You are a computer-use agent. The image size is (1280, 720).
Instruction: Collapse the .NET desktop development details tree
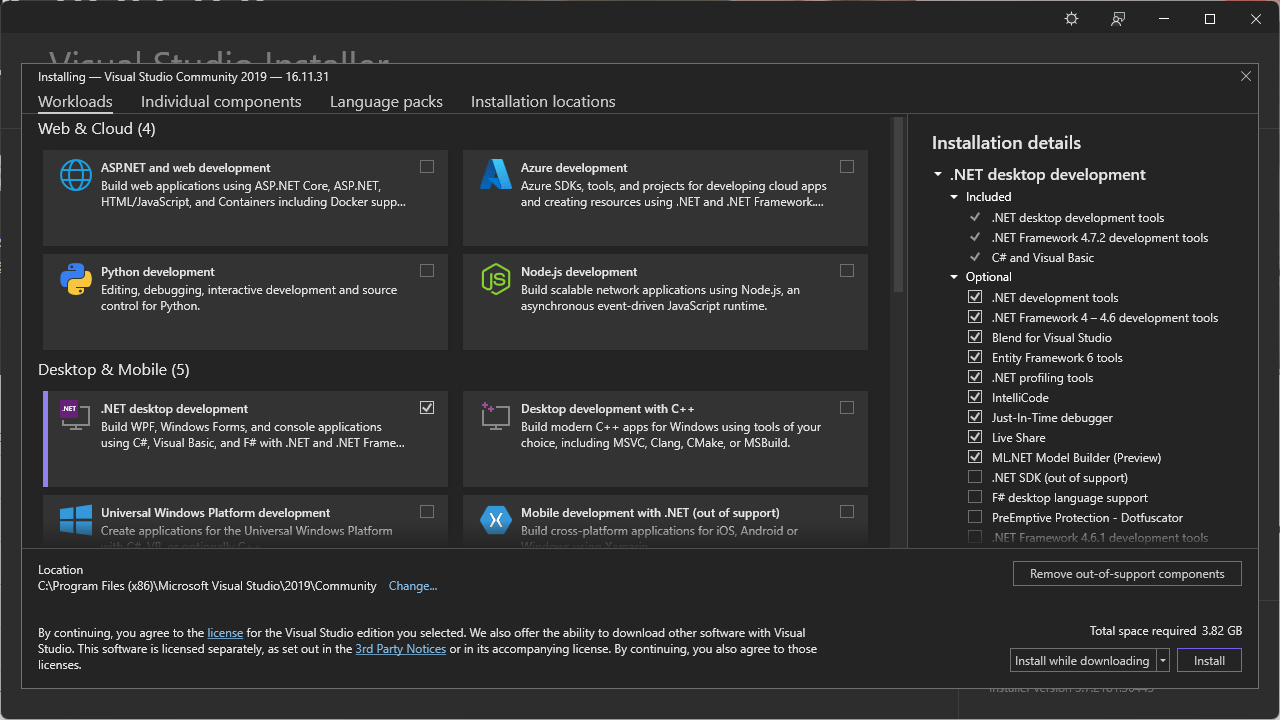[938, 175]
